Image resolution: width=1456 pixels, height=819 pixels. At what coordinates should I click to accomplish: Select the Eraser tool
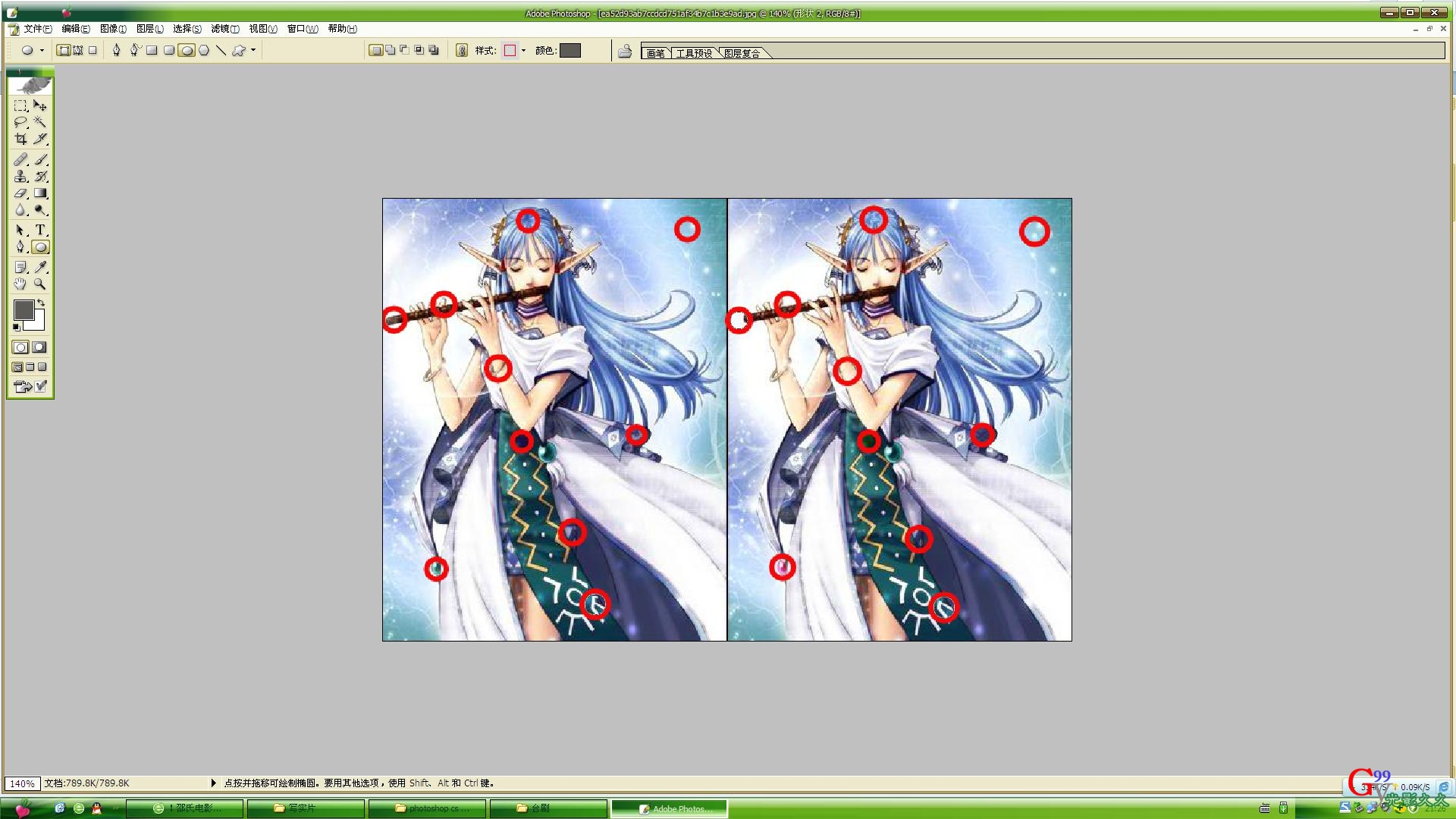coord(20,193)
